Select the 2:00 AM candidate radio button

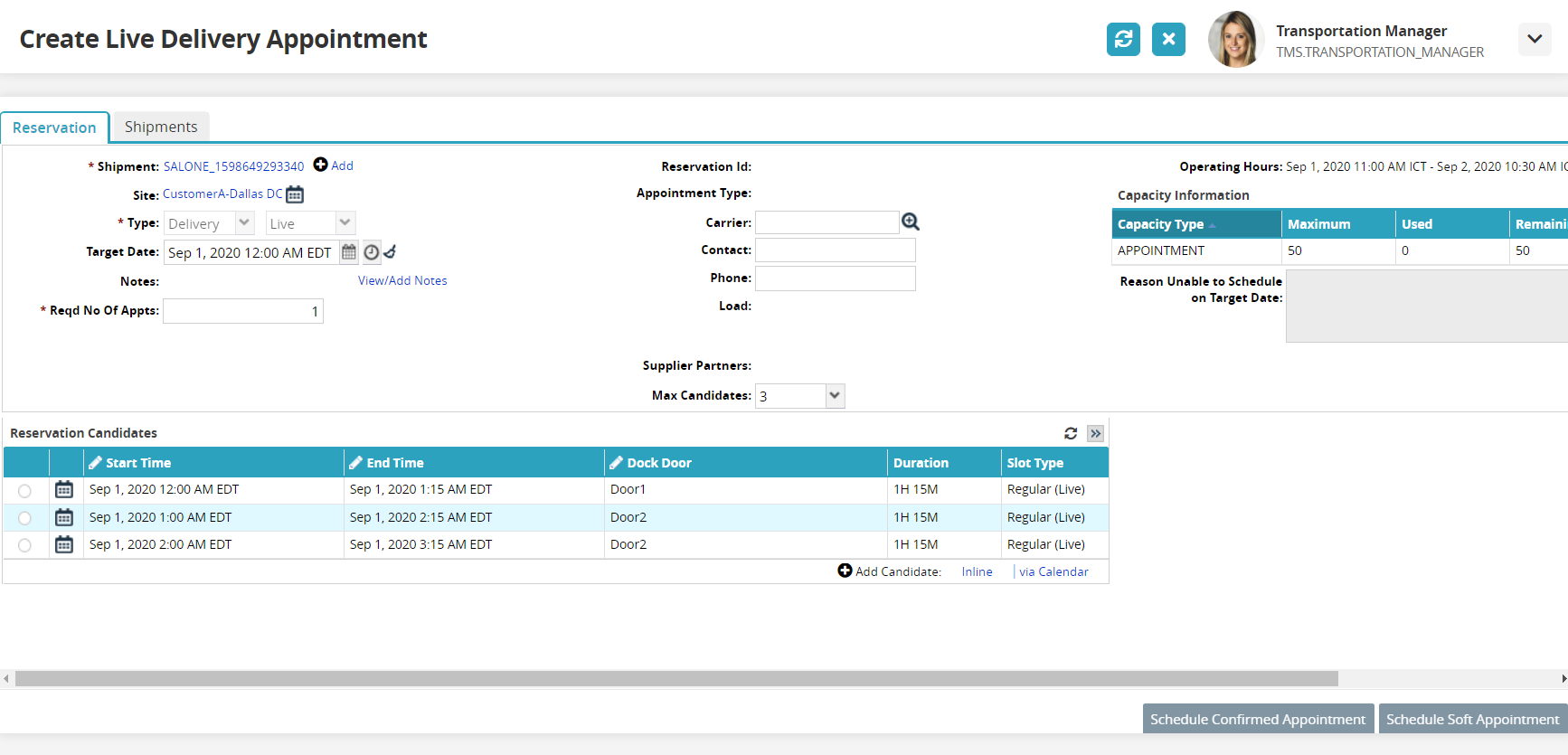pos(24,545)
